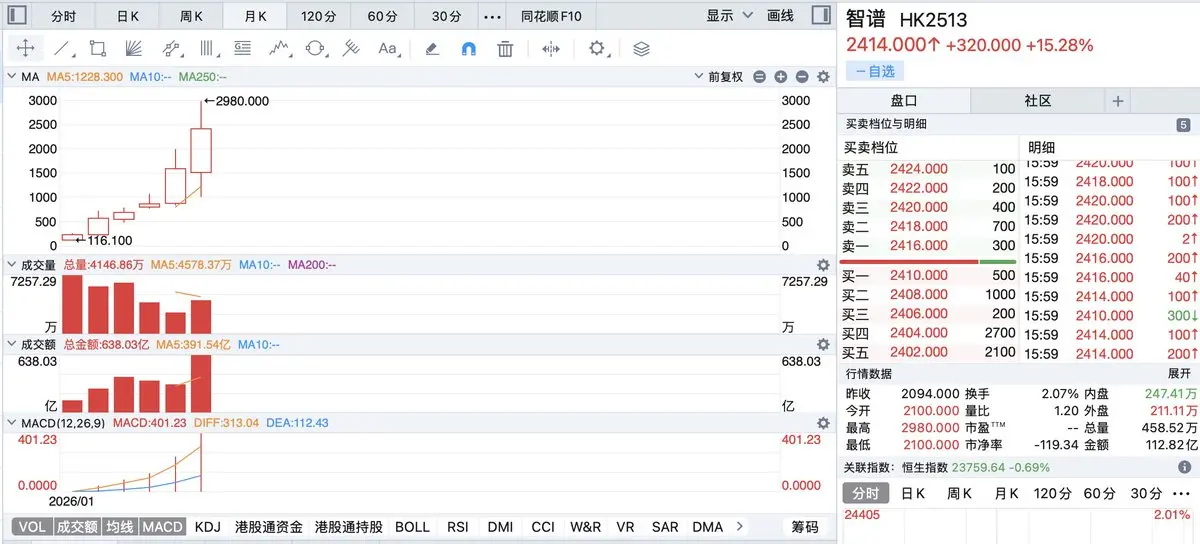Viewport: 1200px width, 544px height.
Task: Toggle the 港股通资金 indicator
Action: click(269, 527)
